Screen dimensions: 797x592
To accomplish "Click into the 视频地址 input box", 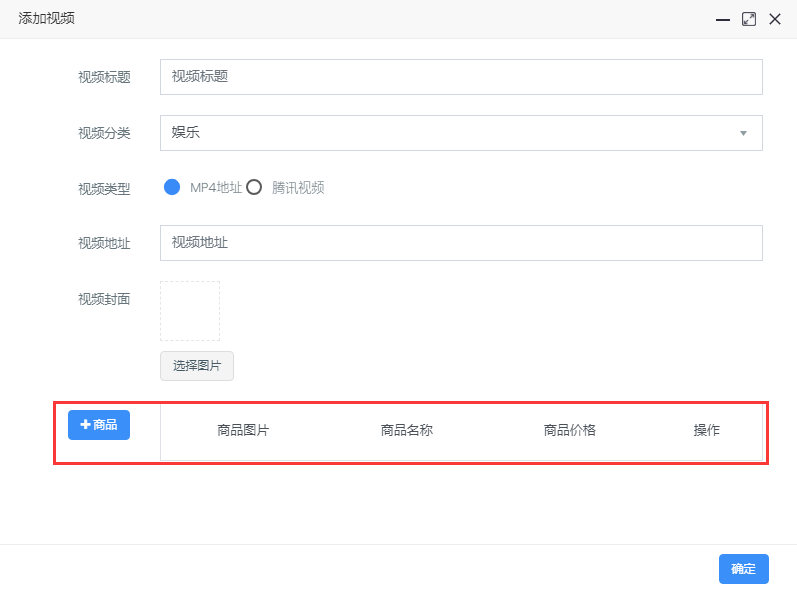I will [461, 243].
